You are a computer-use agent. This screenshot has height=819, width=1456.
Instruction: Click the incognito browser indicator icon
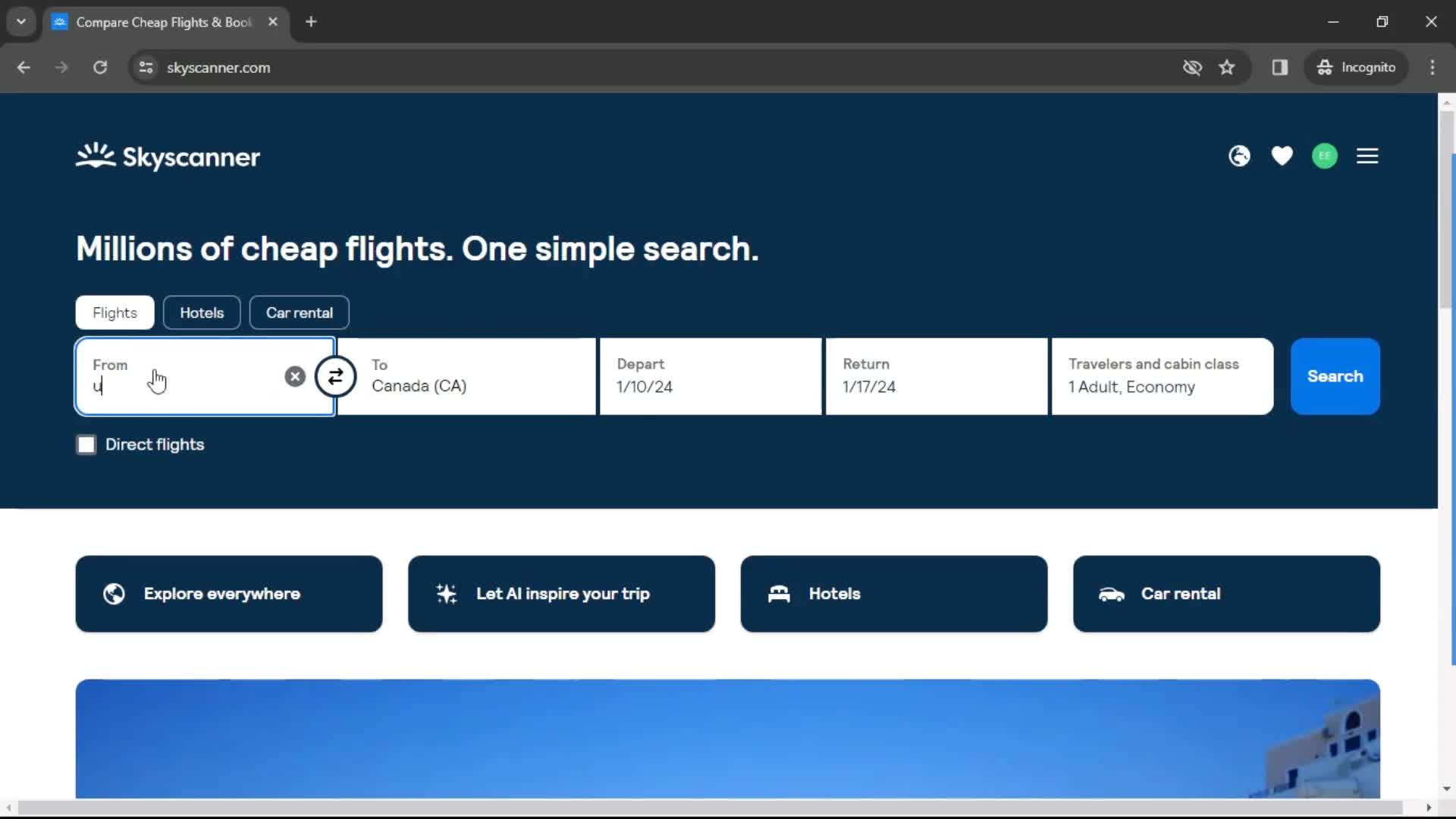[x=1325, y=67]
